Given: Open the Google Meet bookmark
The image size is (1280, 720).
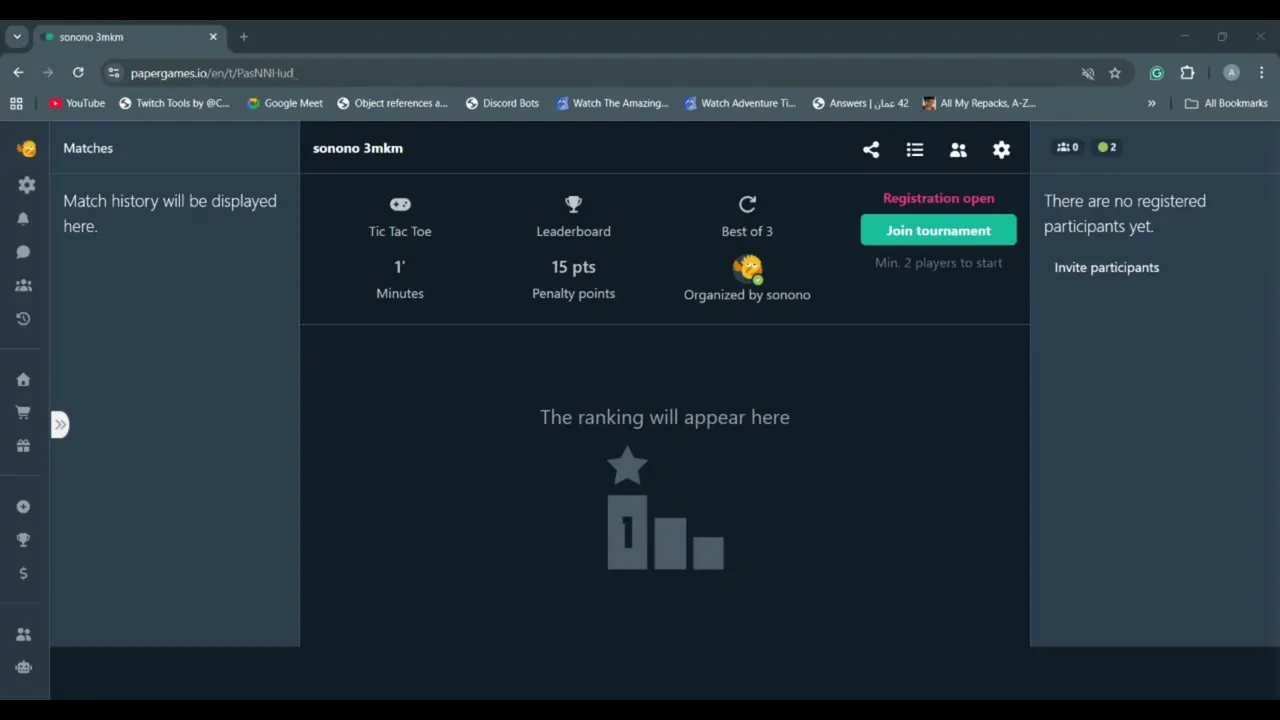Looking at the screenshot, I should click(285, 103).
